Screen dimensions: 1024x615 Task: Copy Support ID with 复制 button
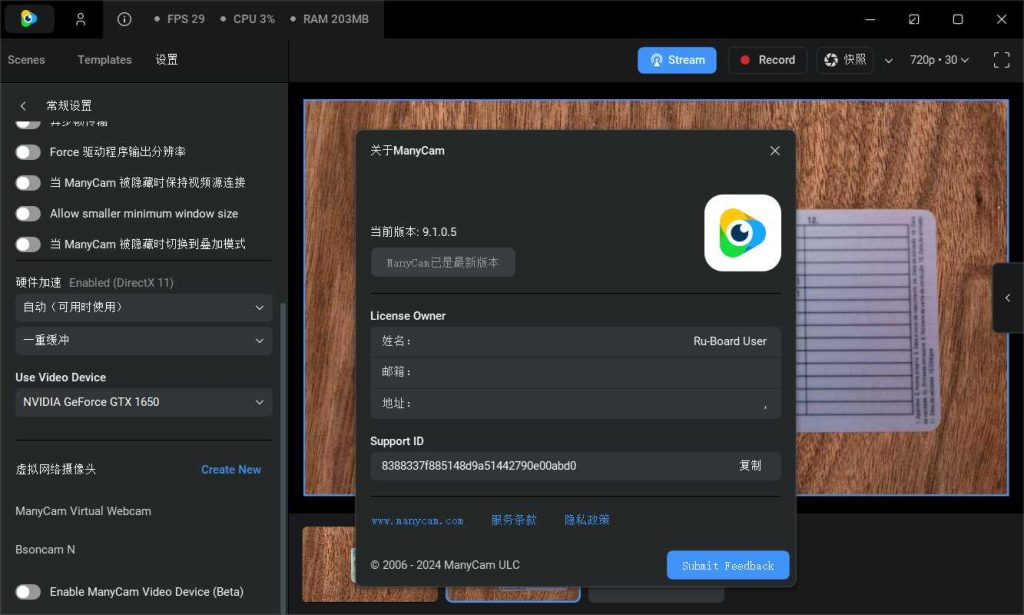(750, 465)
